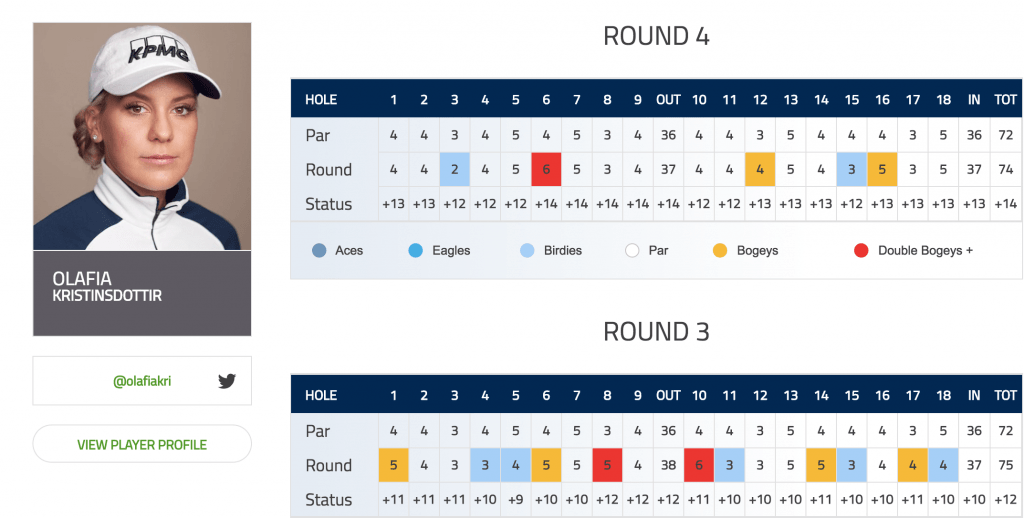
Task: Select the blue birdie on Round 4 hole 3
Action: click(x=455, y=170)
